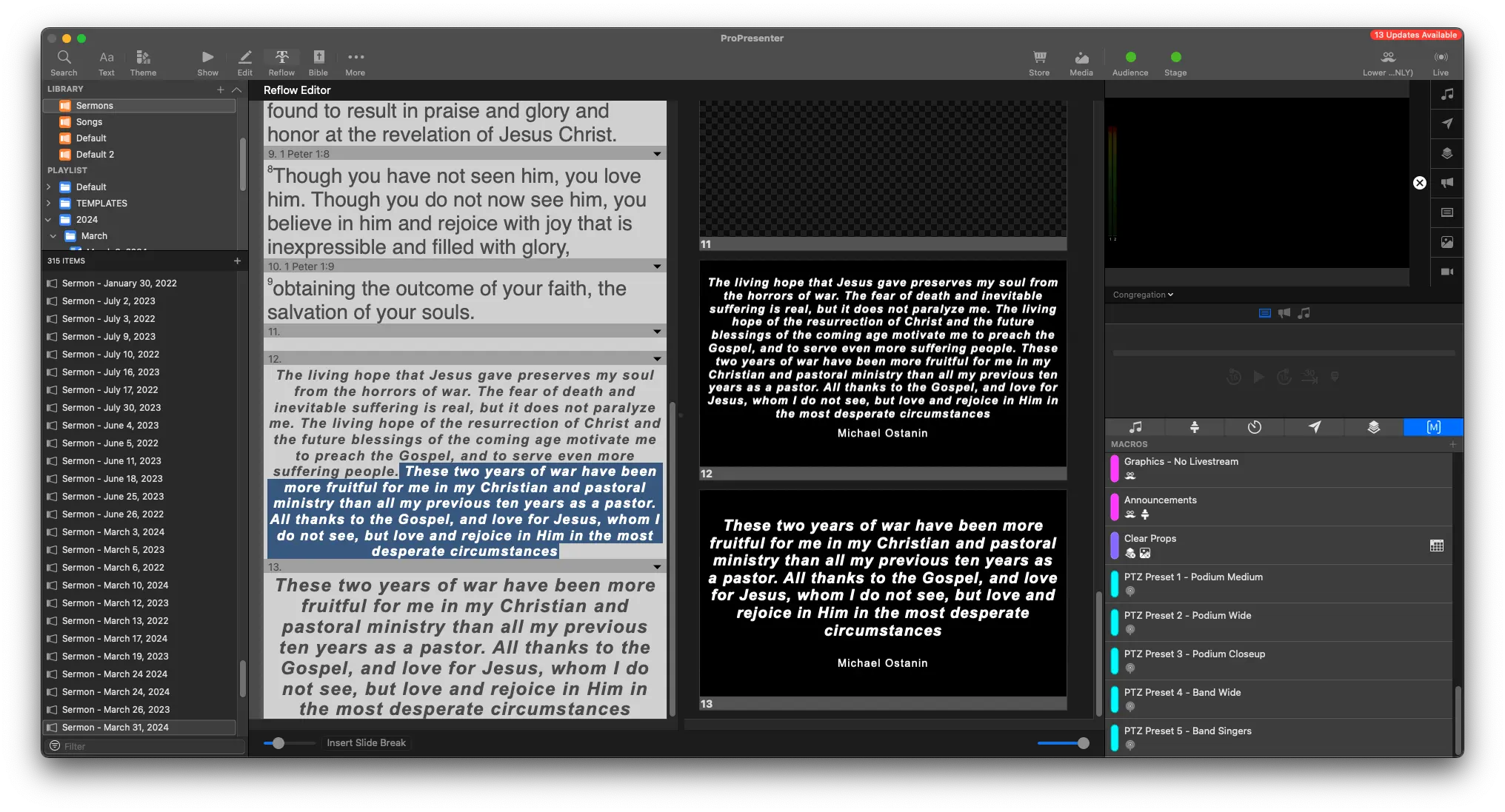
Task: Select the audio bin tab in the lower panel
Action: (1135, 427)
